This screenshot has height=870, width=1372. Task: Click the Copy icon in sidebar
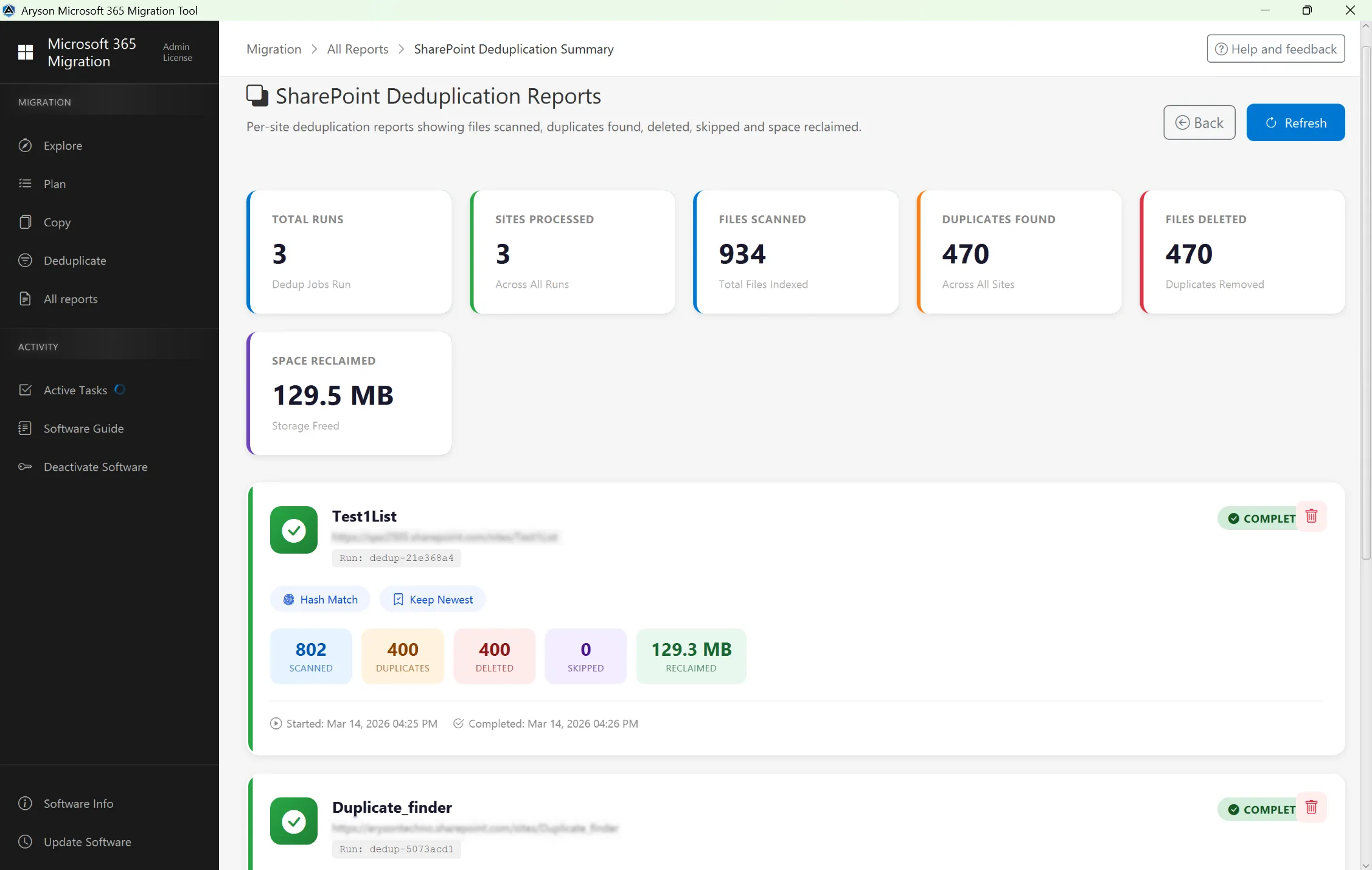click(x=25, y=222)
